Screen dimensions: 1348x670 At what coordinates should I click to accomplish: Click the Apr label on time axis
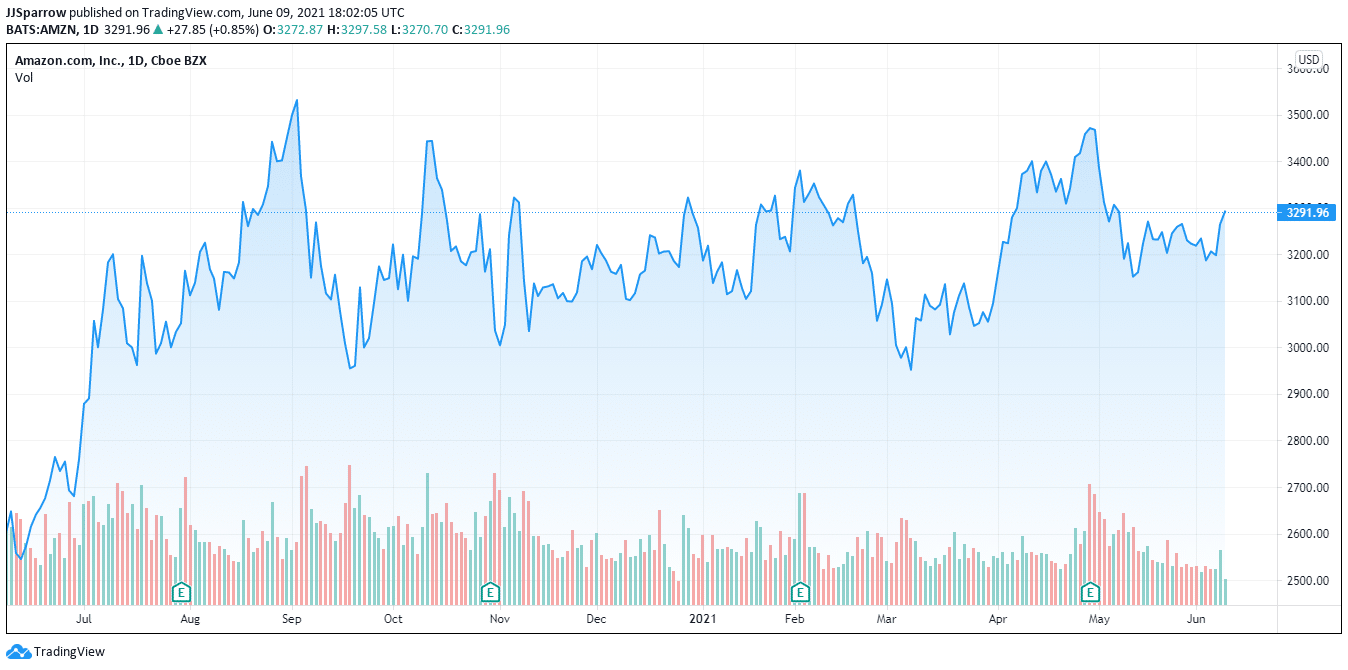click(x=998, y=619)
